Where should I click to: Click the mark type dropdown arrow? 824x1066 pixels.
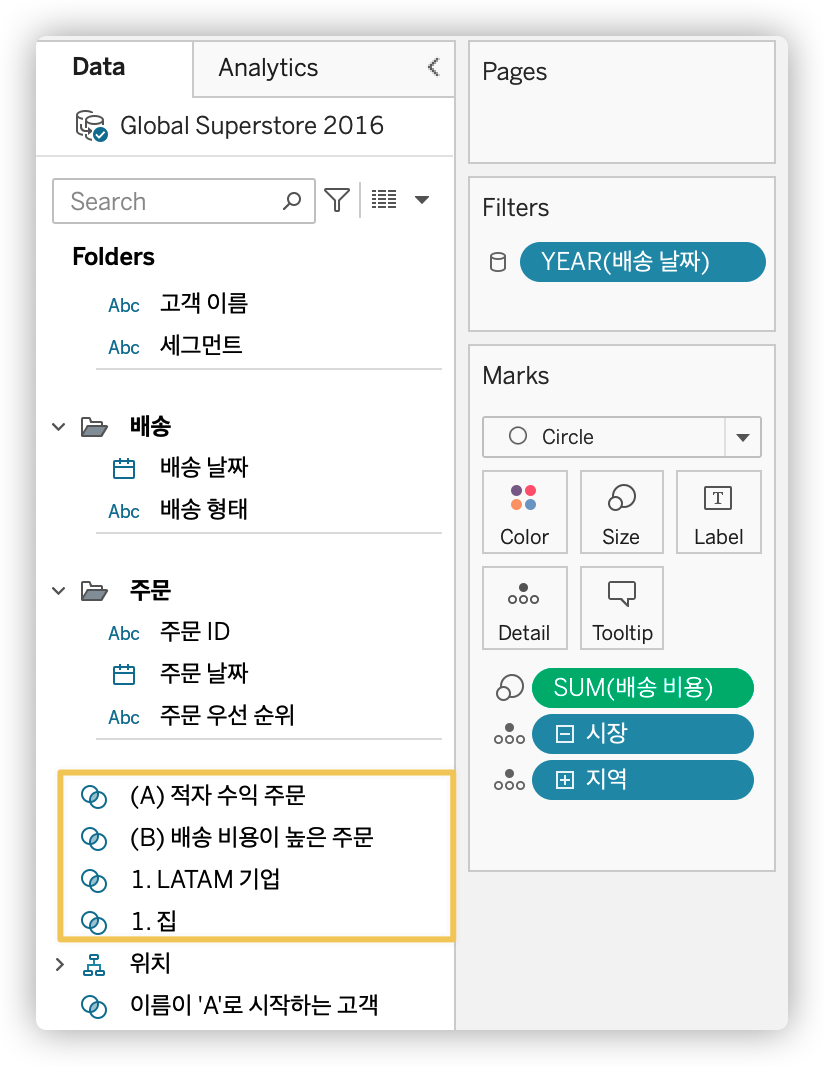coord(743,437)
